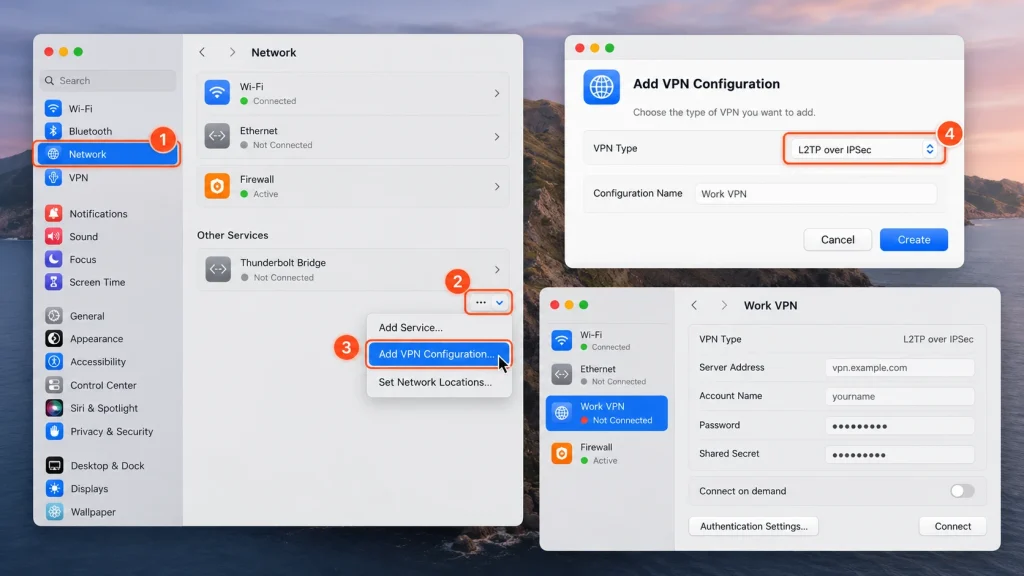The image size is (1024, 576).
Task: Create the VPN configuration
Action: (x=914, y=240)
